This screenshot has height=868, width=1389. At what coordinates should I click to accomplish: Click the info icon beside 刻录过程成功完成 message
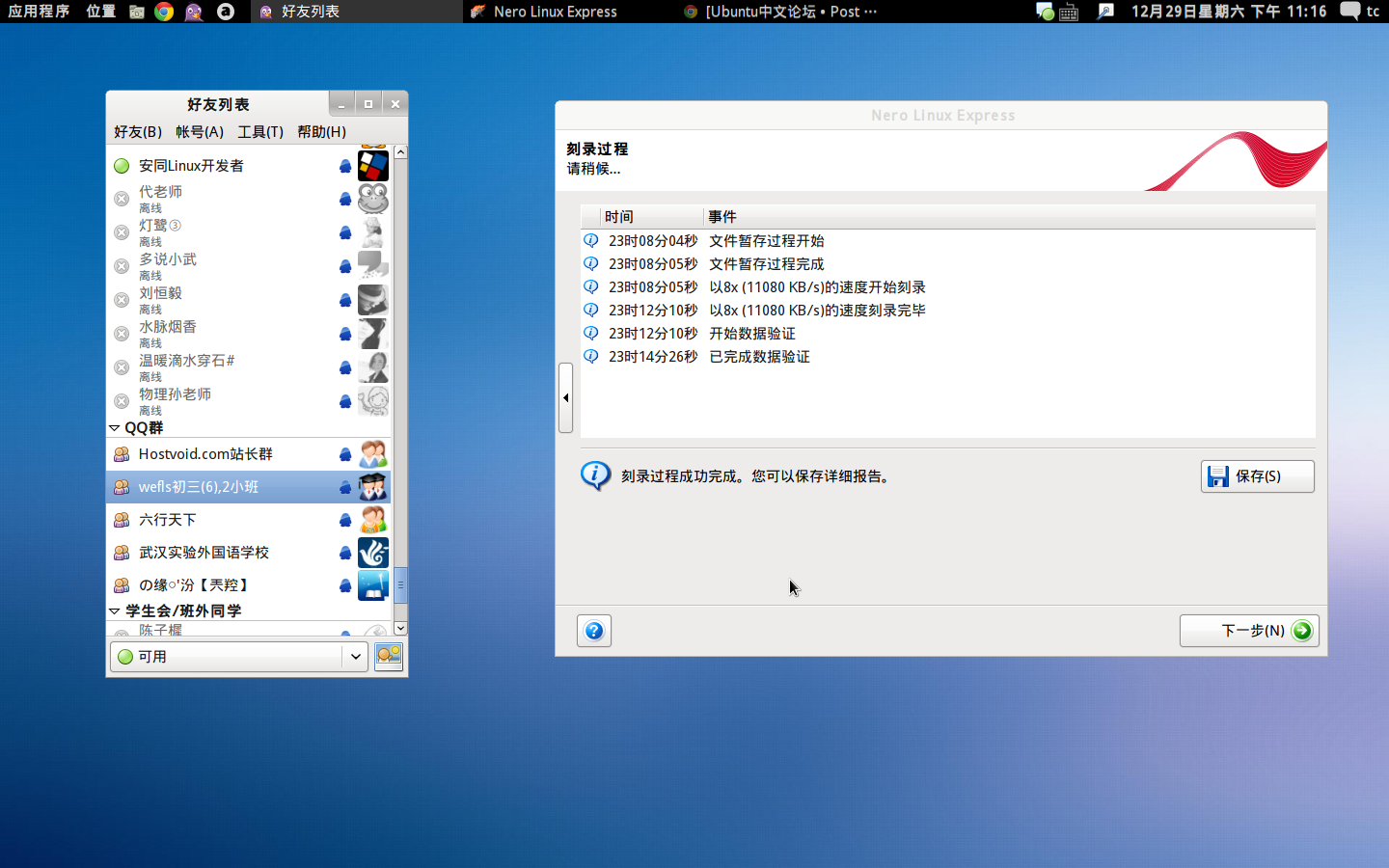tap(595, 475)
